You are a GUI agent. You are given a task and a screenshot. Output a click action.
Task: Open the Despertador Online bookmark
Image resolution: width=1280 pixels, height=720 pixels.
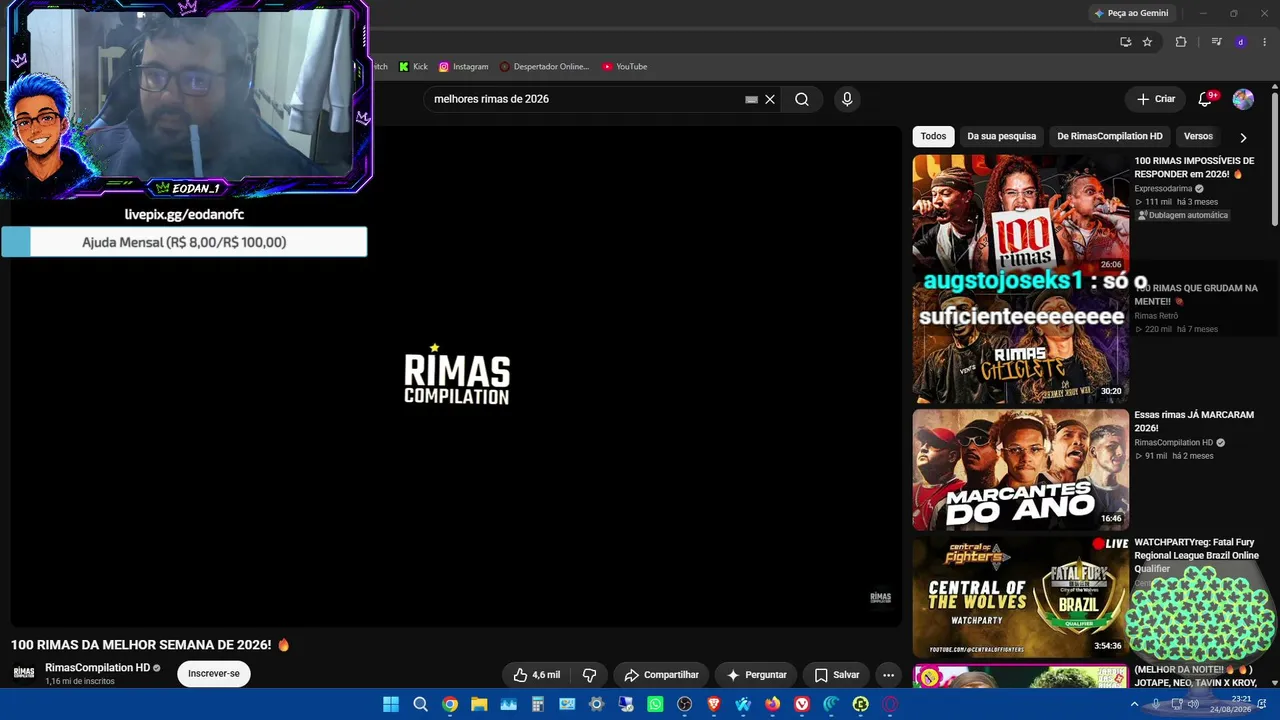tap(545, 67)
